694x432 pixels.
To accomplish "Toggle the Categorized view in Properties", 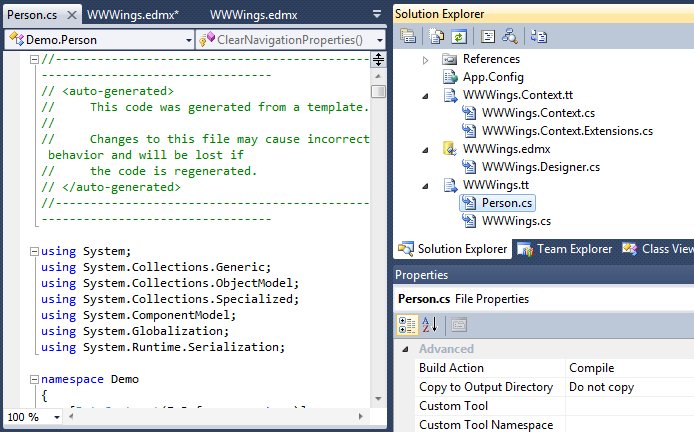I will point(408,324).
